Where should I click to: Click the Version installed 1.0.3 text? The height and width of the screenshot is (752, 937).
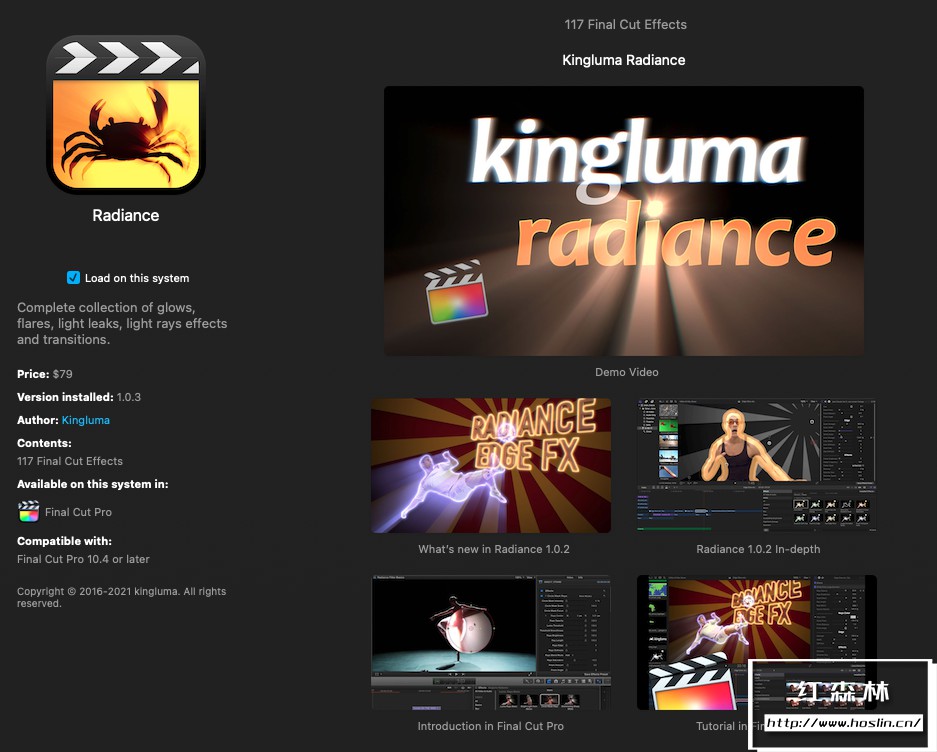[x=79, y=397]
